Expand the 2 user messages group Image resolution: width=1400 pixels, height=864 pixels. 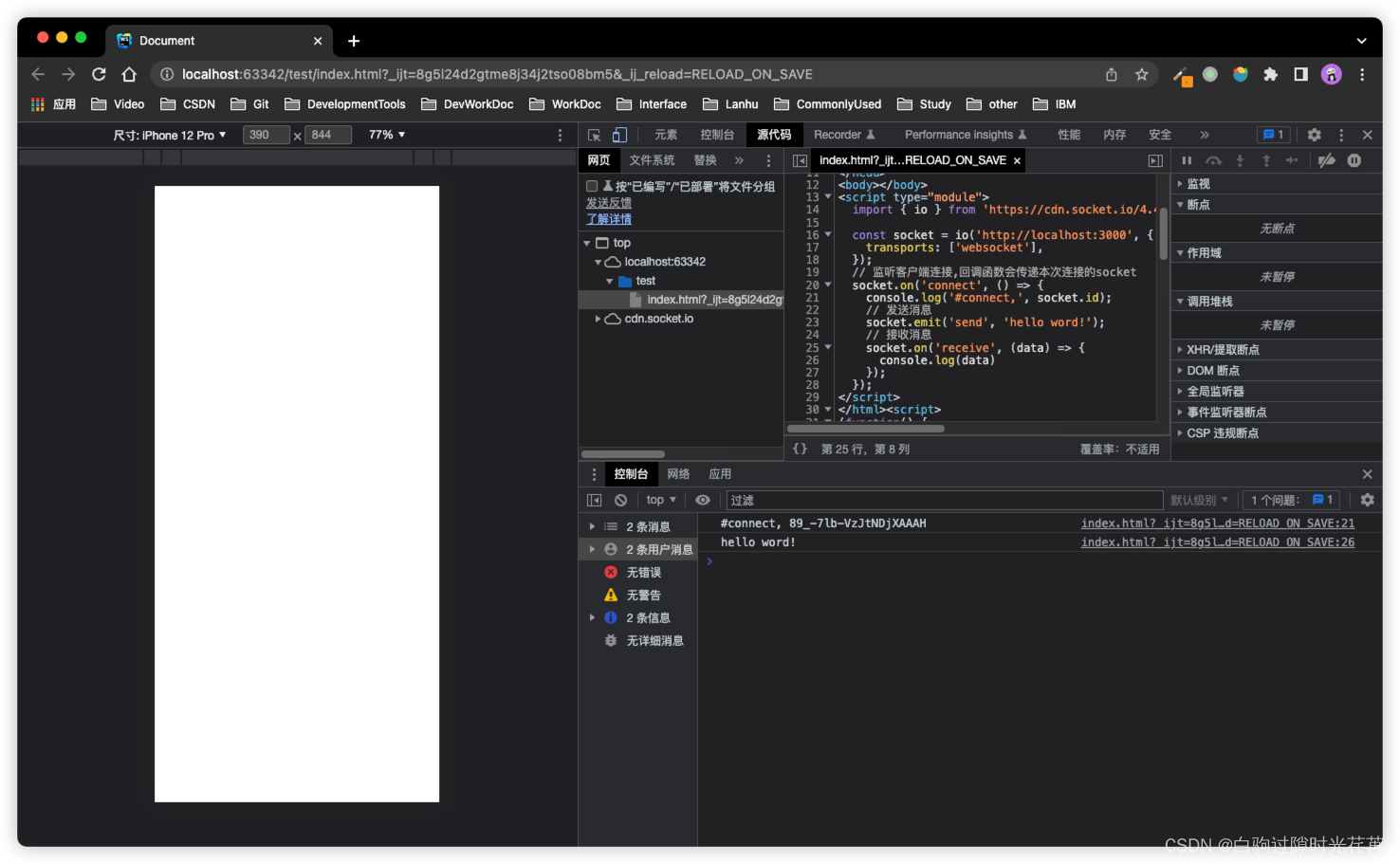[592, 549]
